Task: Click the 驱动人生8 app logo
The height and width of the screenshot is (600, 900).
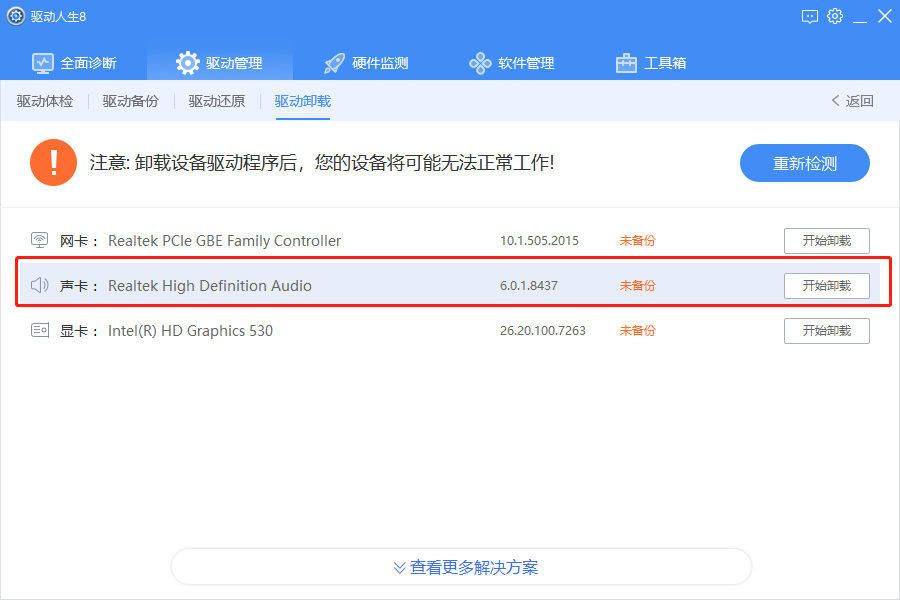Action: [x=15, y=16]
